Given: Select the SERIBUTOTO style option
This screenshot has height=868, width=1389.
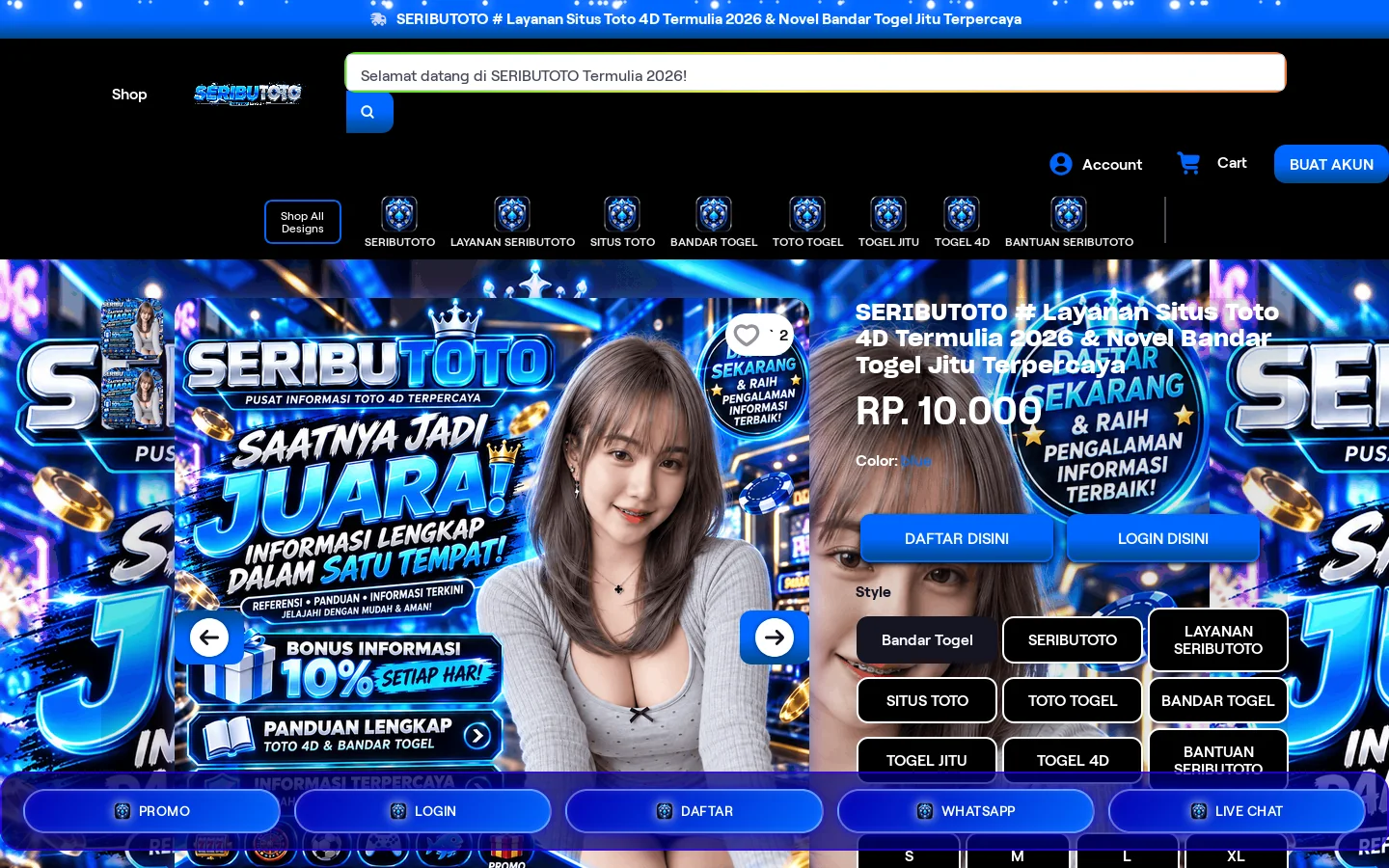Looking at the screenshot, I should (1073, 640).
